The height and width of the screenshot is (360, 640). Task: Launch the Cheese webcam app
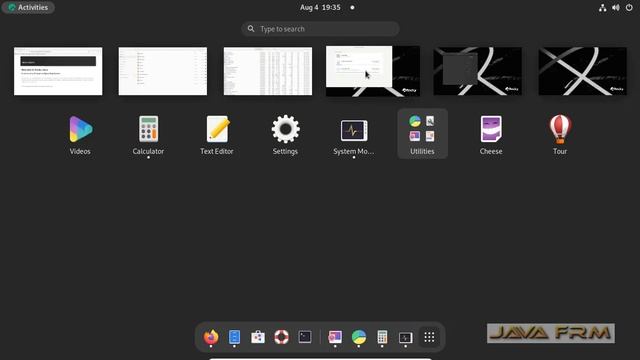(x=491, y=135)
